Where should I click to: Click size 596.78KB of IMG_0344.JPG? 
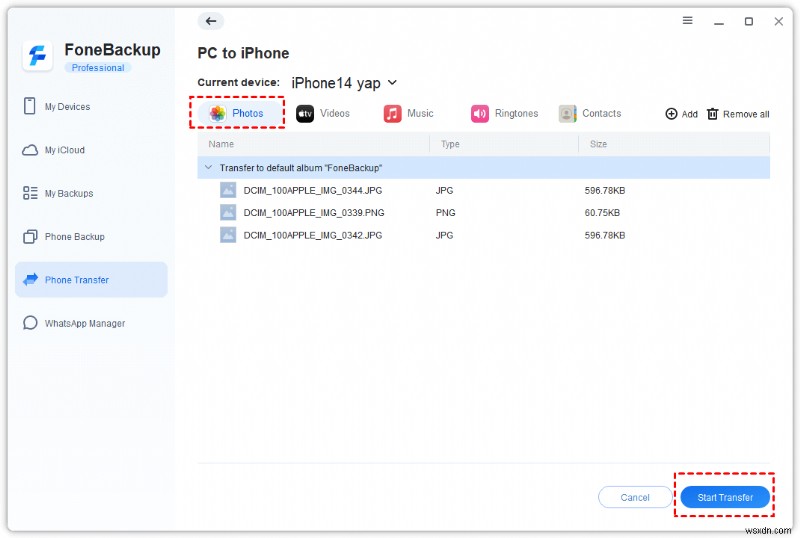(x=605, y=190)
